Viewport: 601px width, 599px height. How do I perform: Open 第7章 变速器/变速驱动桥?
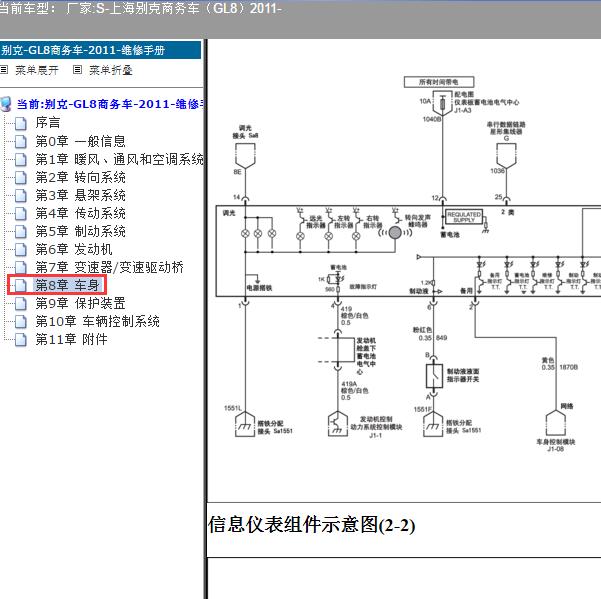pyautogui.click(x=110, y=267)
